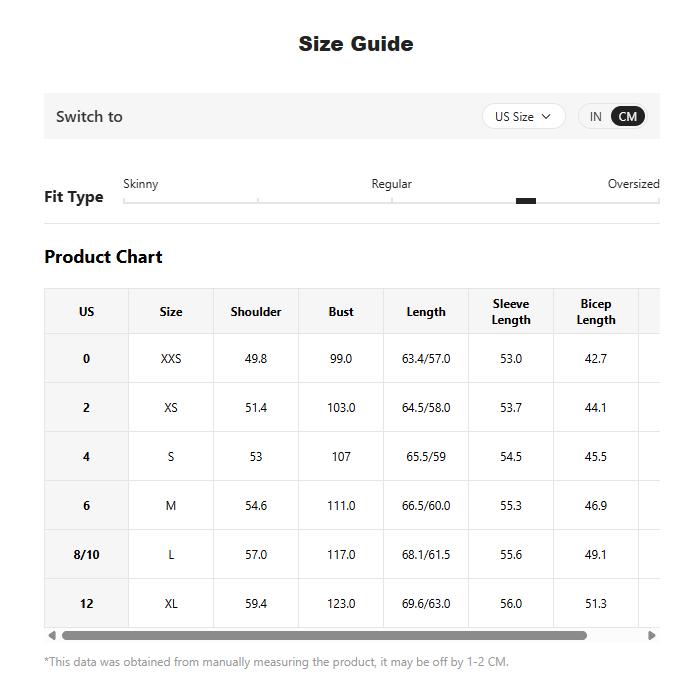Viewport: 684px width, 675px height.
Task: Select the CM unit toggle
Action: coord(627,116)
